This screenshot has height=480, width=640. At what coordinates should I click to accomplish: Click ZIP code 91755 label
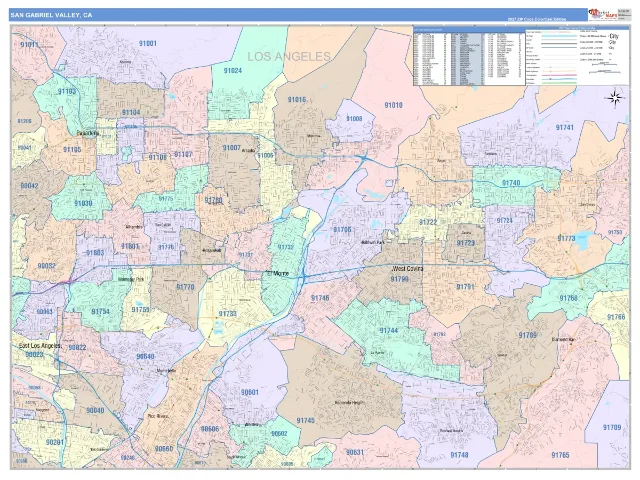140,310
